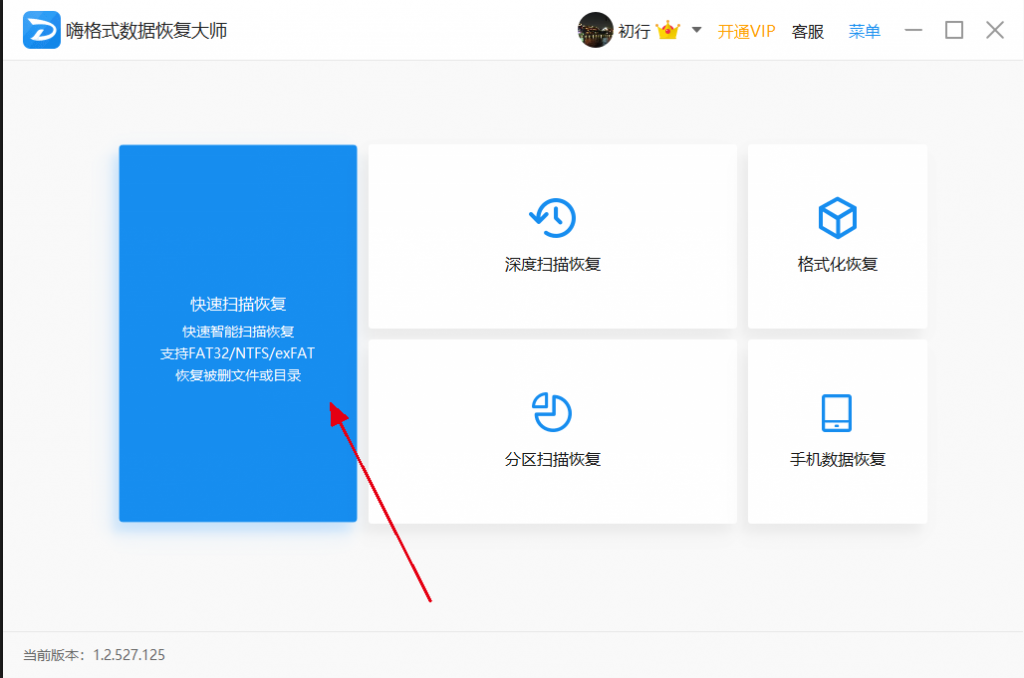Click the 开通VIP link
The image size is (1024, 678).
tap(746, 31)
